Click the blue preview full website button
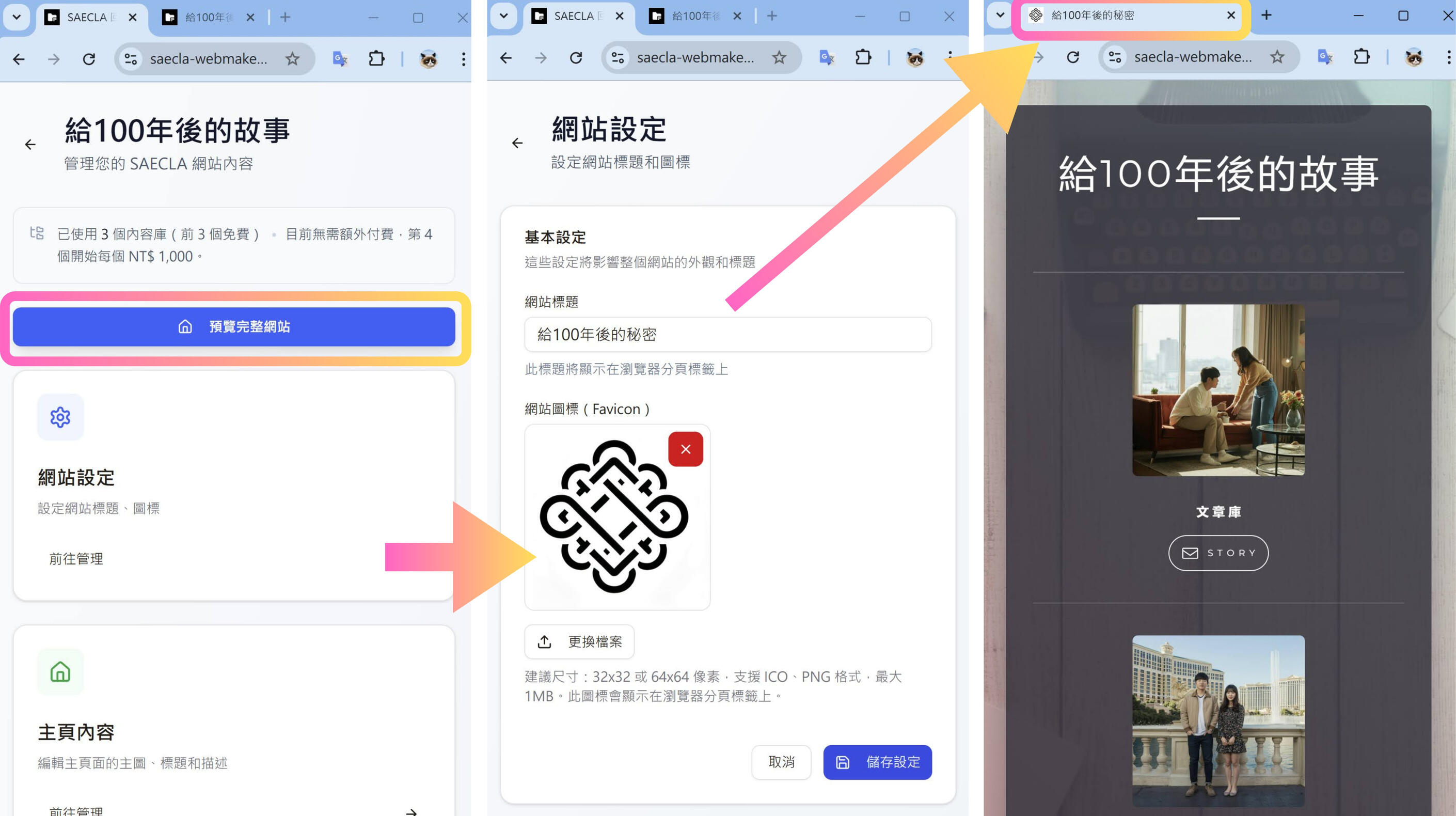1456x816 pixels. (x=233, y=326)
